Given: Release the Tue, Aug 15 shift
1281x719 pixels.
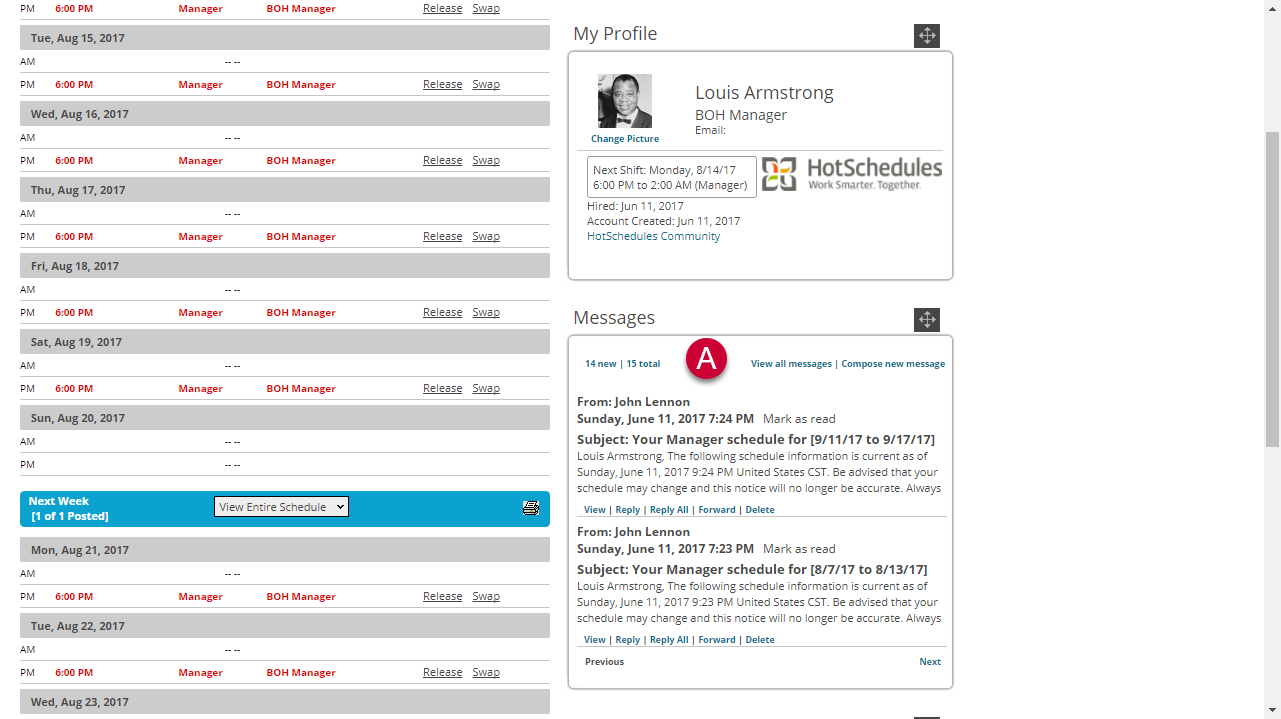Looking at the screenshot, I should (442, 84).
